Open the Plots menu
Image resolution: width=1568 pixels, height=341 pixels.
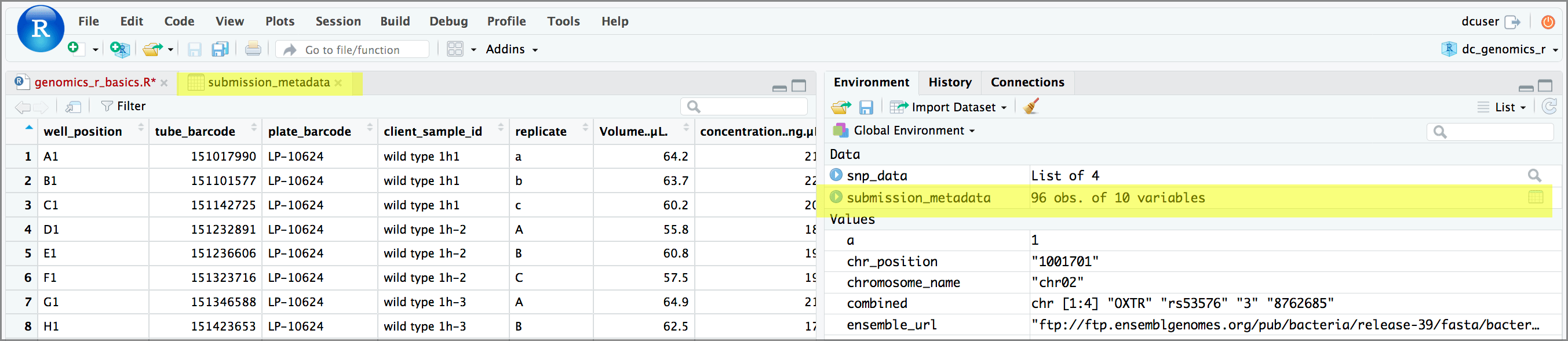(x=279, y=21)
